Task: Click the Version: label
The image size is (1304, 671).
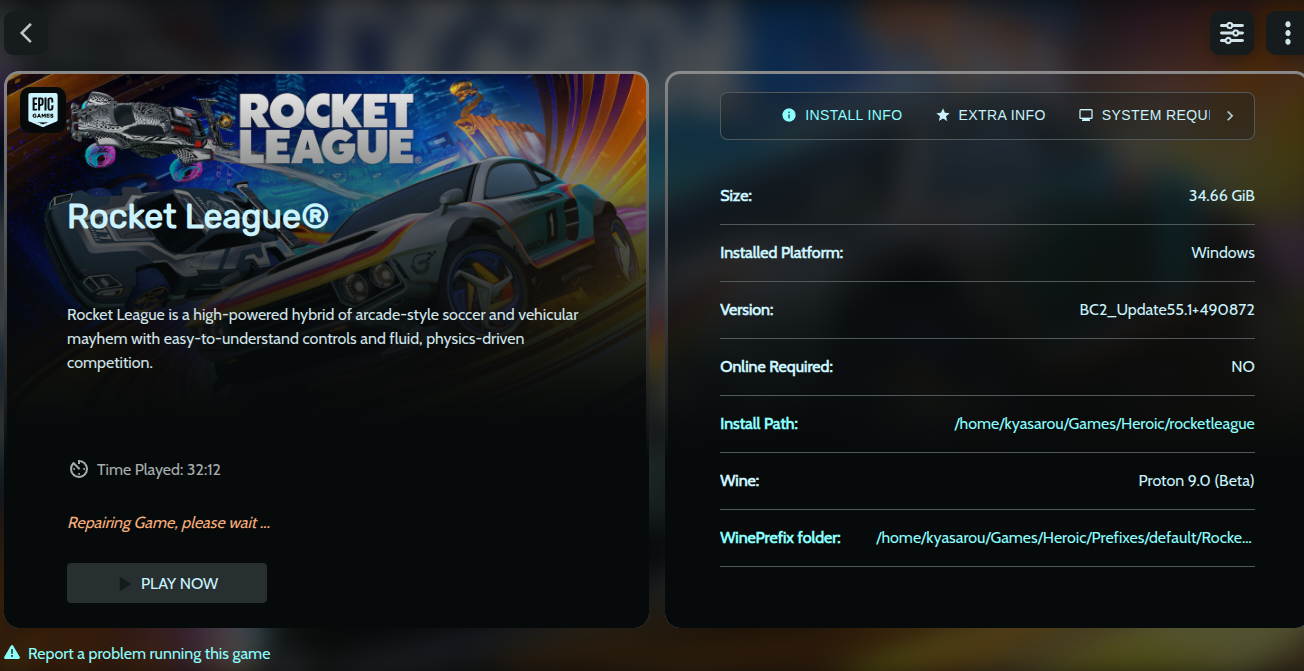Action: coord(747,309)
